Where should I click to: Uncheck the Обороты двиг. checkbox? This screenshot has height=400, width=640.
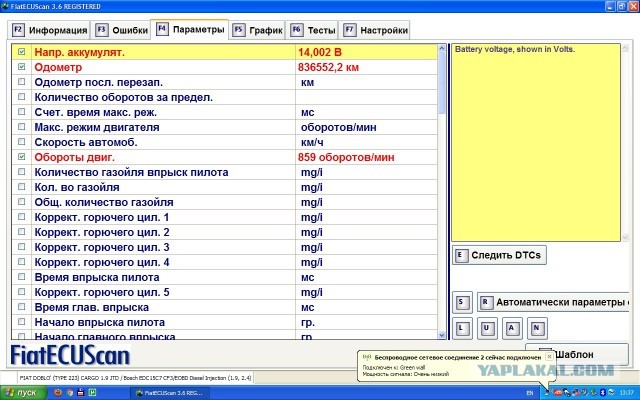[x=22, y=157]
